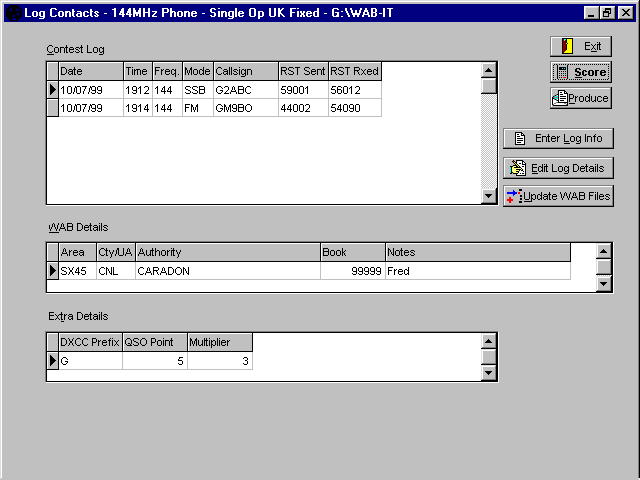The image size is (640, 480).
Task: Click the Area column header
Action: (78, 252)
